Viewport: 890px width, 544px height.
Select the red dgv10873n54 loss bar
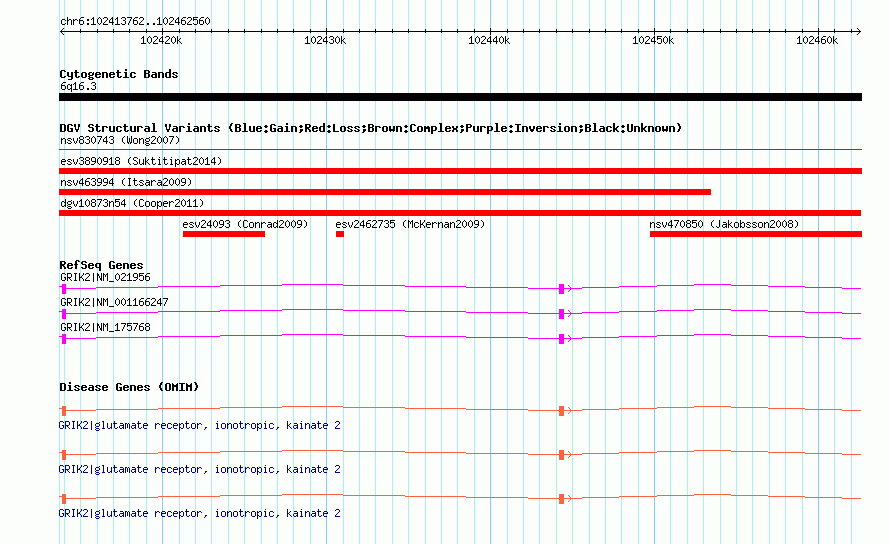tap(460, 213)
